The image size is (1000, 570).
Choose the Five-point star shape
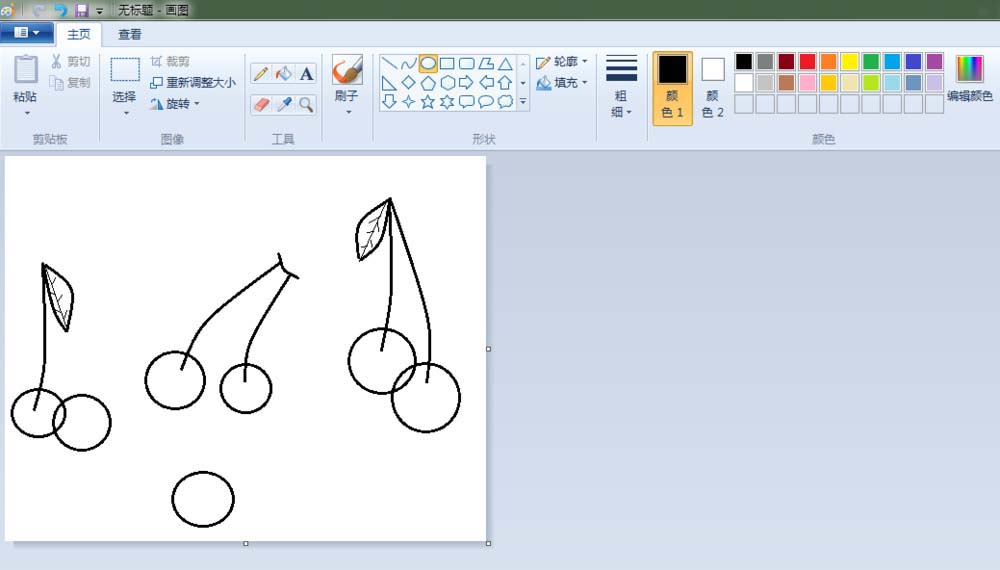click(428, 101)
